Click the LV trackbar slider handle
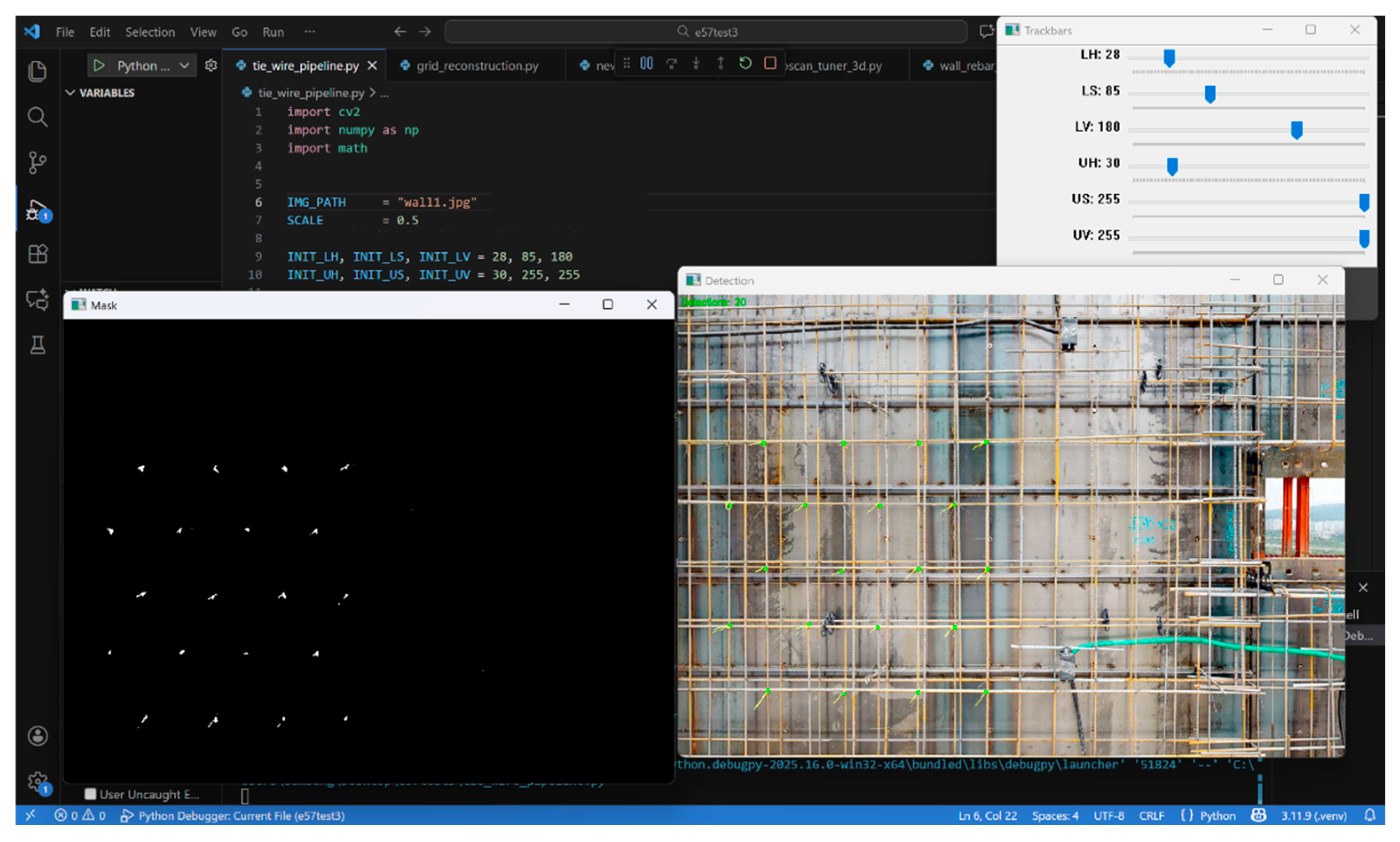The image size is (1400, 842). click(x=1297, y=130)
